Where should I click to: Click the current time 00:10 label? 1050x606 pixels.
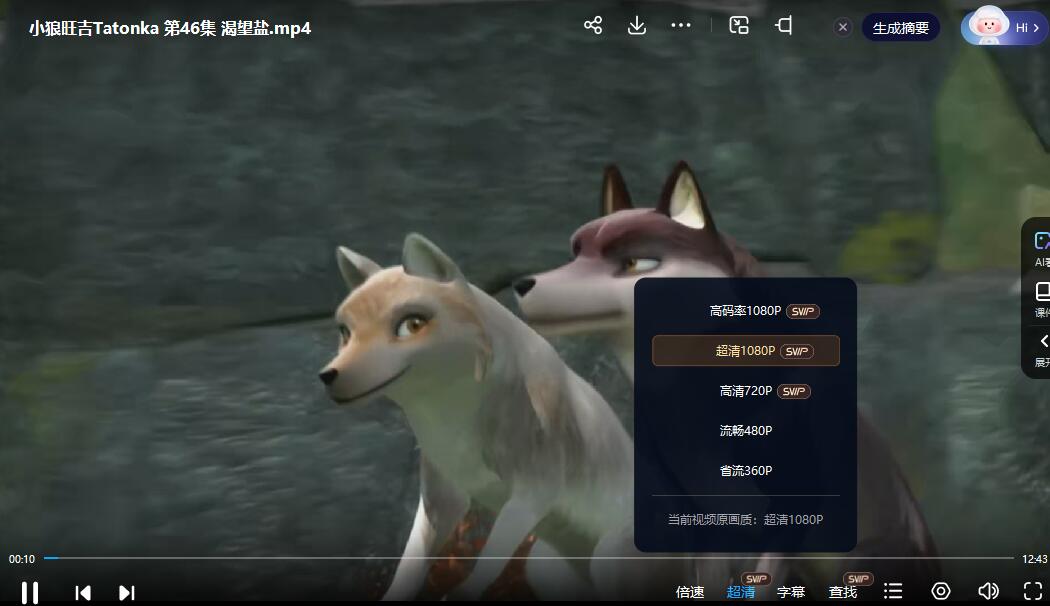point(21,559)
